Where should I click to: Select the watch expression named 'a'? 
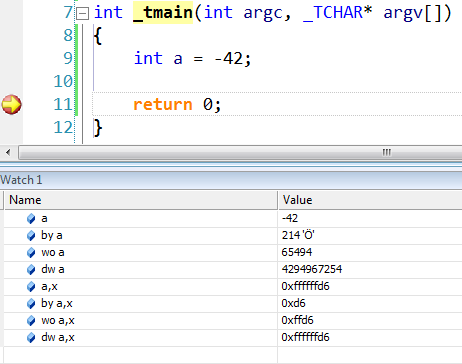click(44, 219)
